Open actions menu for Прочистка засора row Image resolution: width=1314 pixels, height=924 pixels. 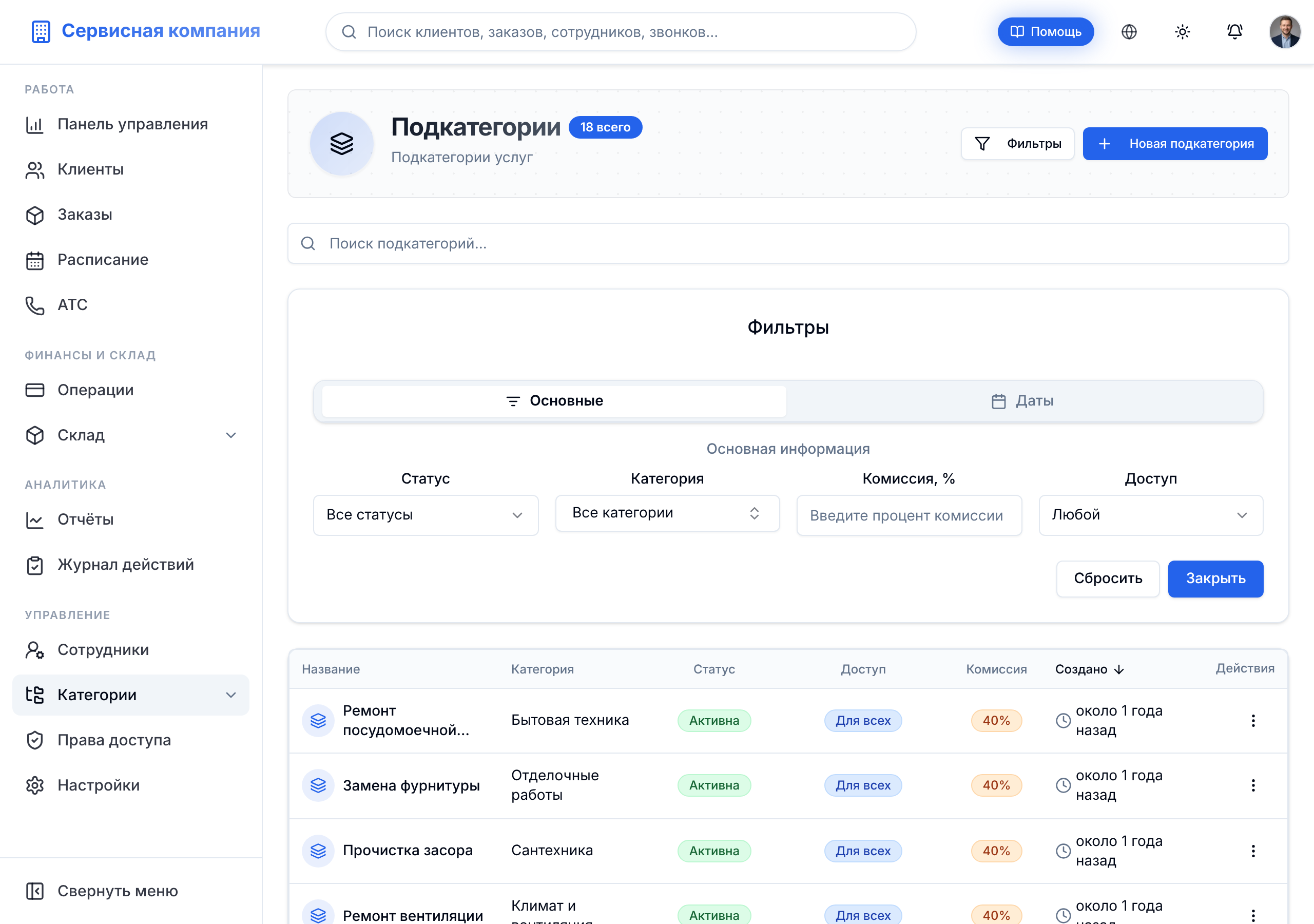click(1253, 851)
